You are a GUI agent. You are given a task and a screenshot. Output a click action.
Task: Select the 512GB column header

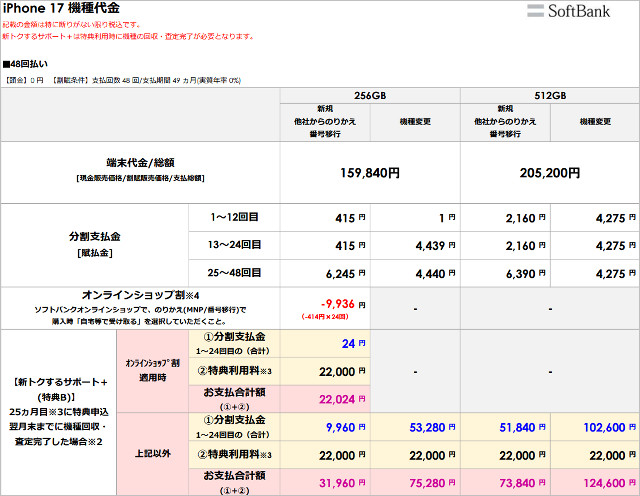(550, 96)
